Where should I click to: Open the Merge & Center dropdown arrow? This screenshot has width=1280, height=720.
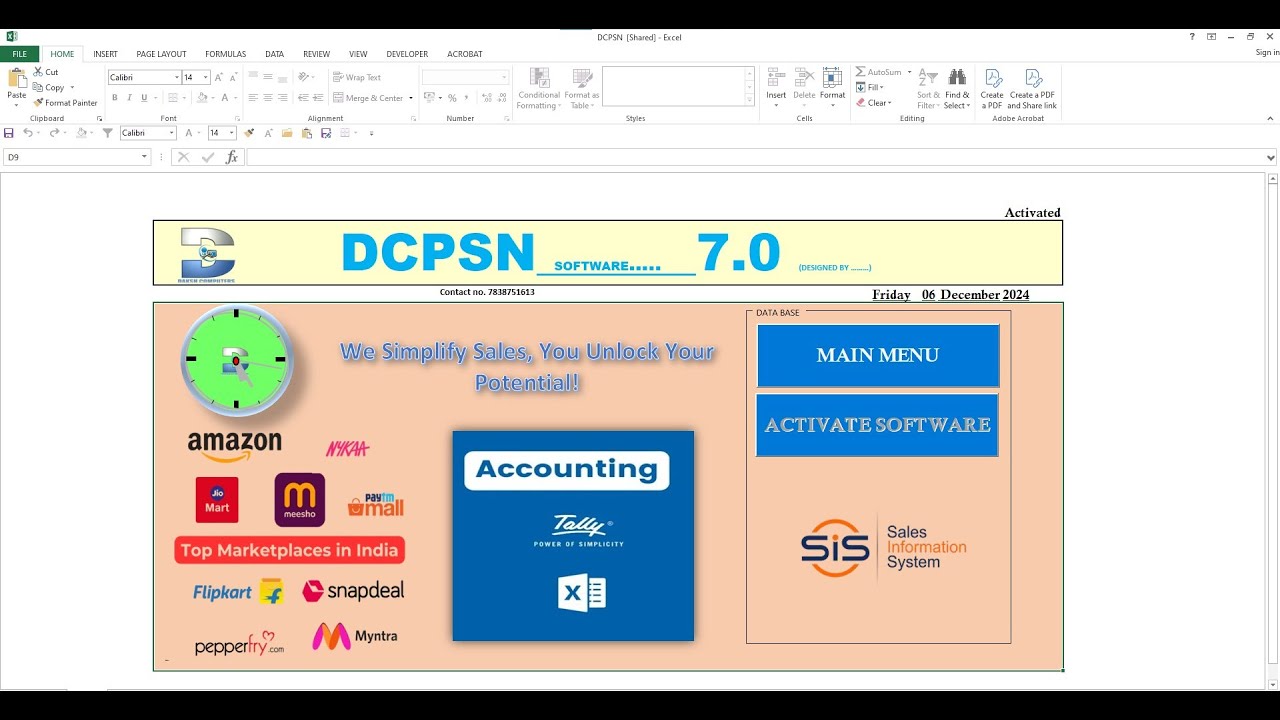coord(411,98)
